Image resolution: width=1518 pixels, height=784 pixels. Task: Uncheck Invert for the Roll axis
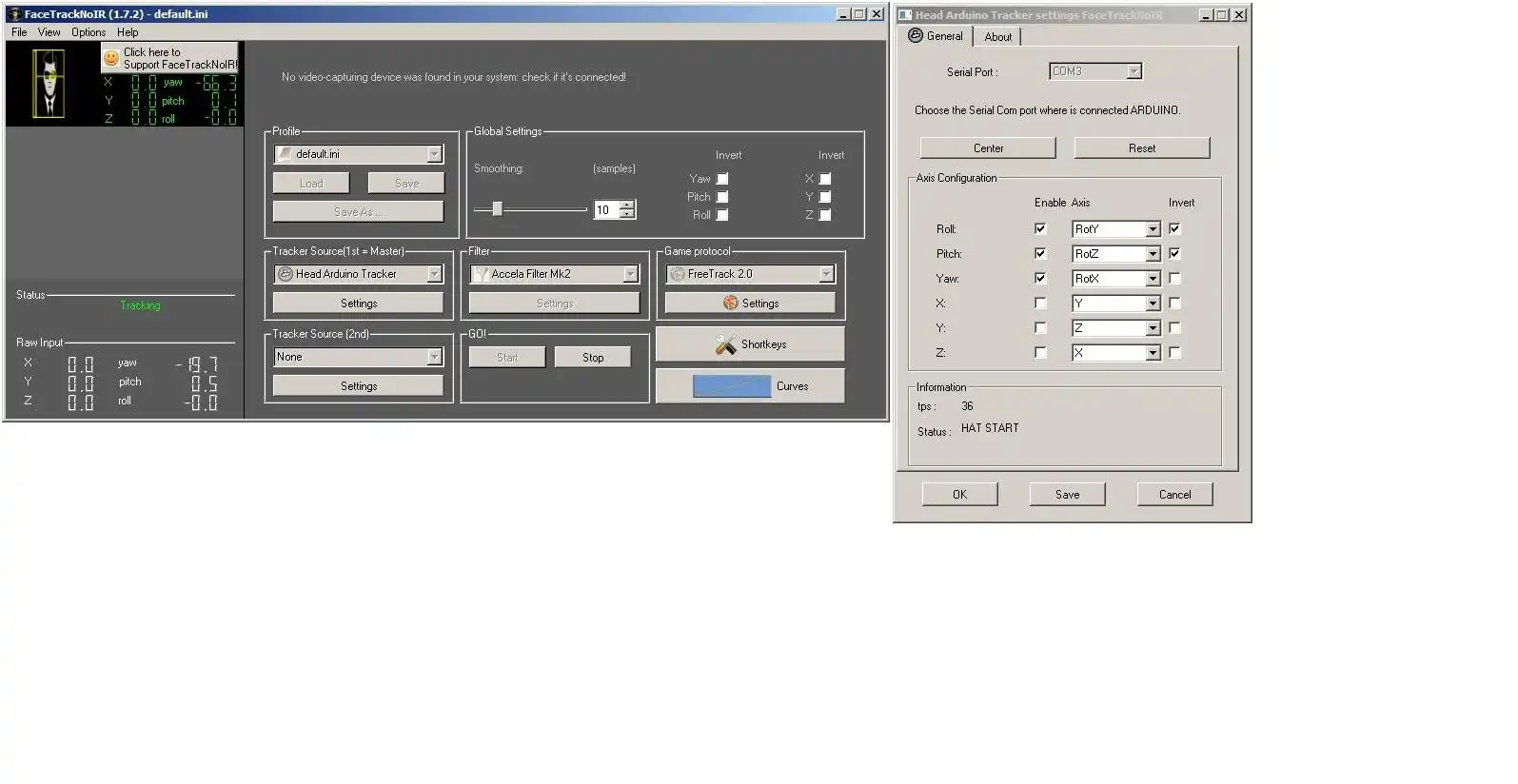[x=1174, y=228]
